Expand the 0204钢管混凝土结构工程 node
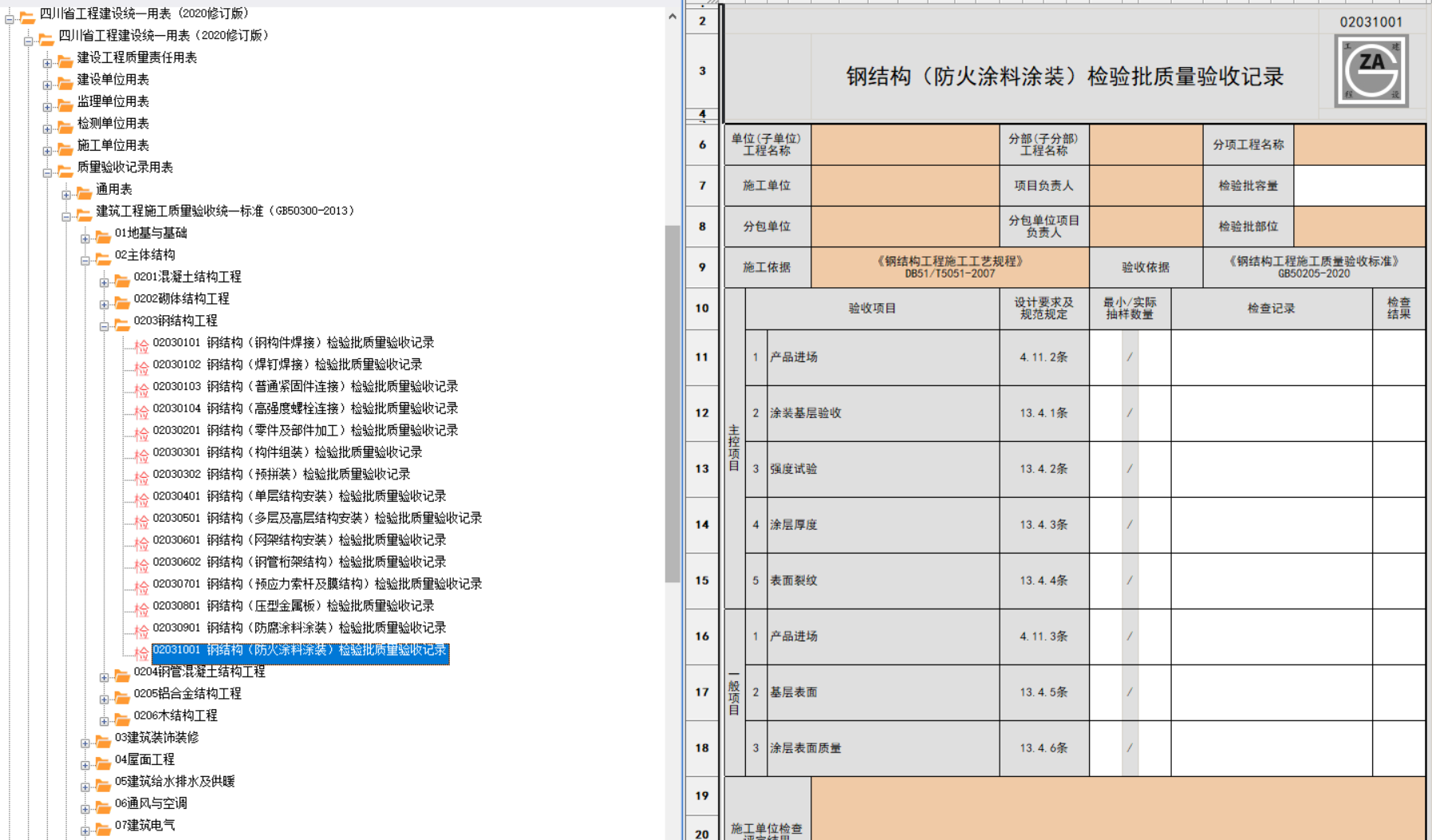The width and height of the screenshot is (1432, 840). tap(104, 676)
